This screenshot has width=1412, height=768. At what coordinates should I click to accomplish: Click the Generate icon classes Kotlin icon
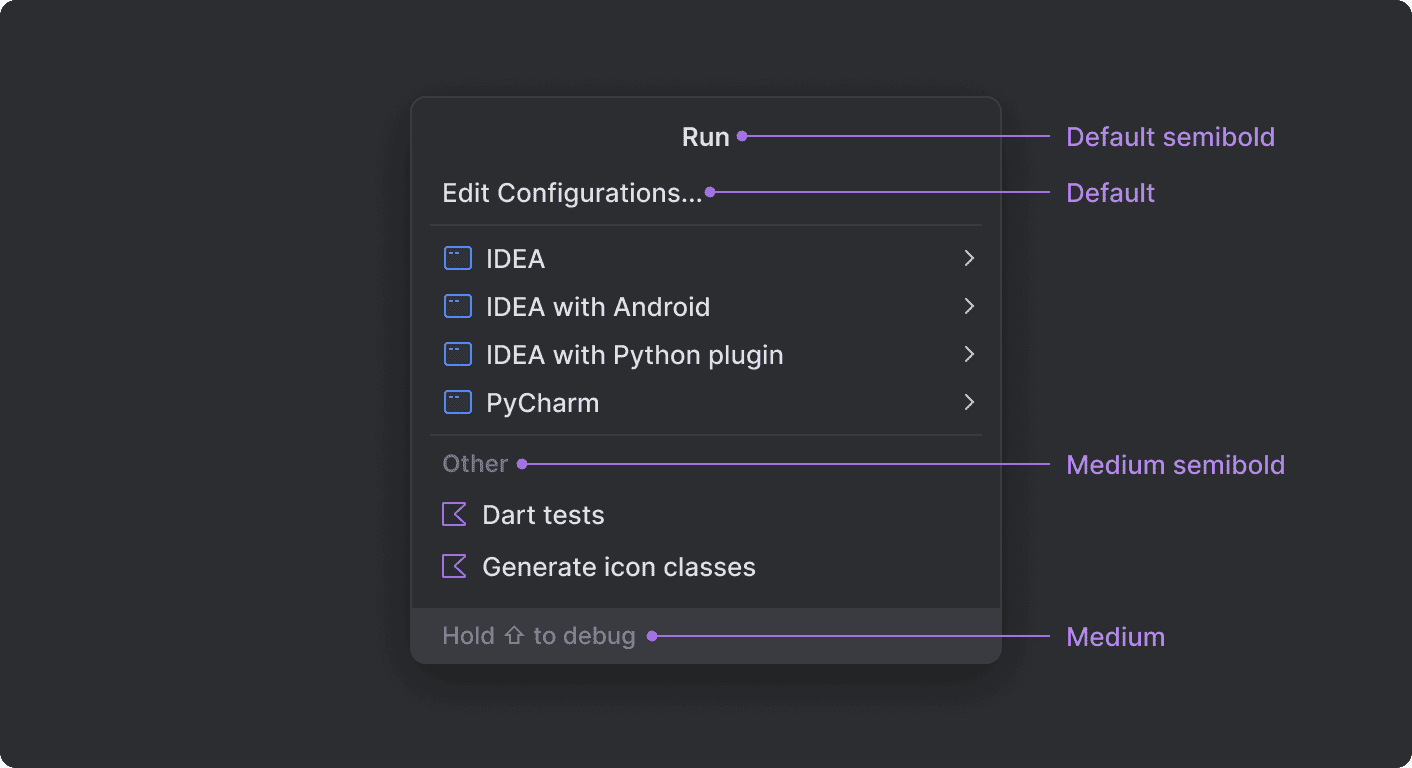(x=454, y=567)
